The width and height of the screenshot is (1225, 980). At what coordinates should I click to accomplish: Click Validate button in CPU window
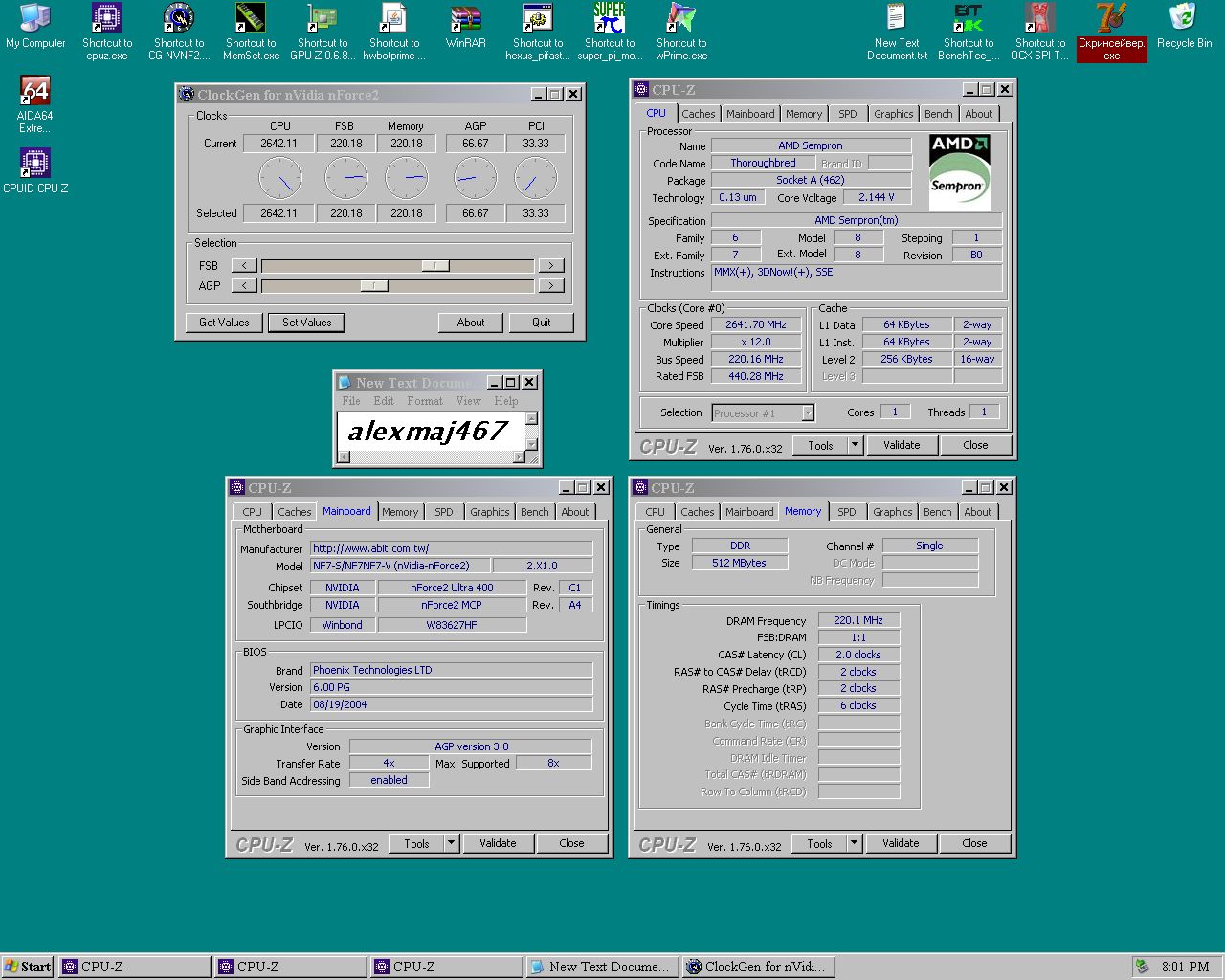coord(902,445)
